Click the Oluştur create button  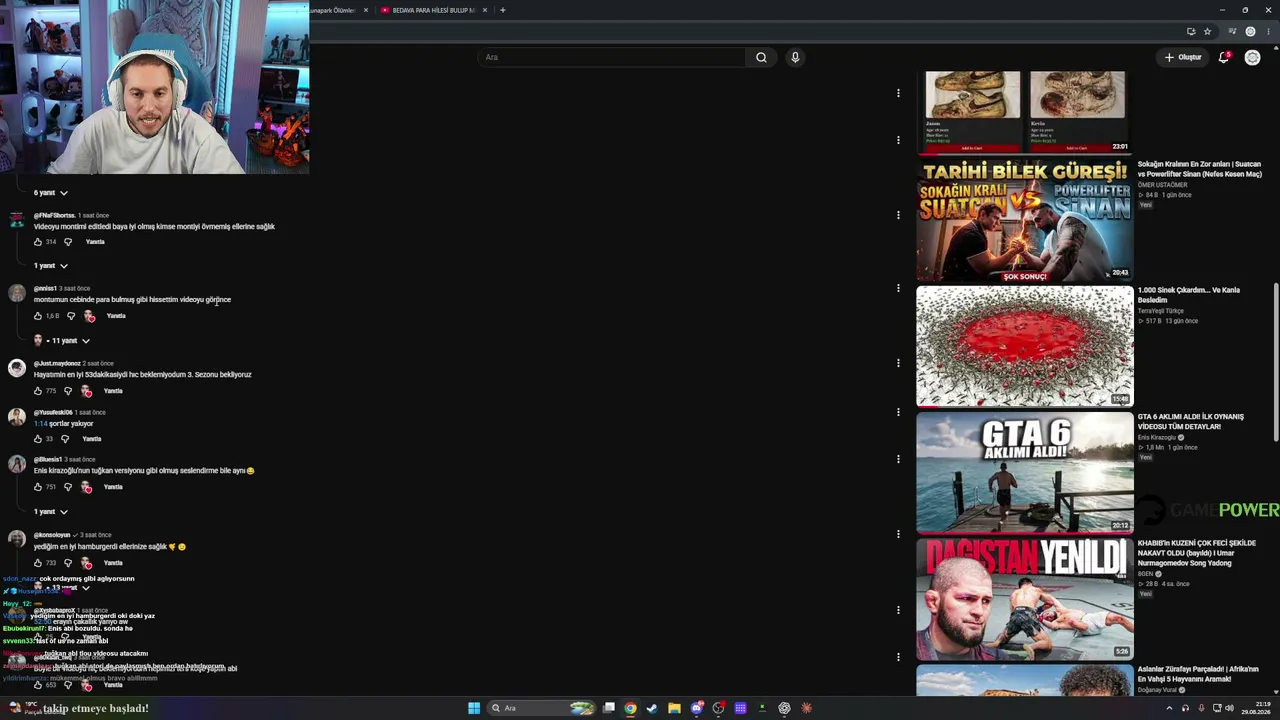pyautogui.click(x=1182, y=57)
